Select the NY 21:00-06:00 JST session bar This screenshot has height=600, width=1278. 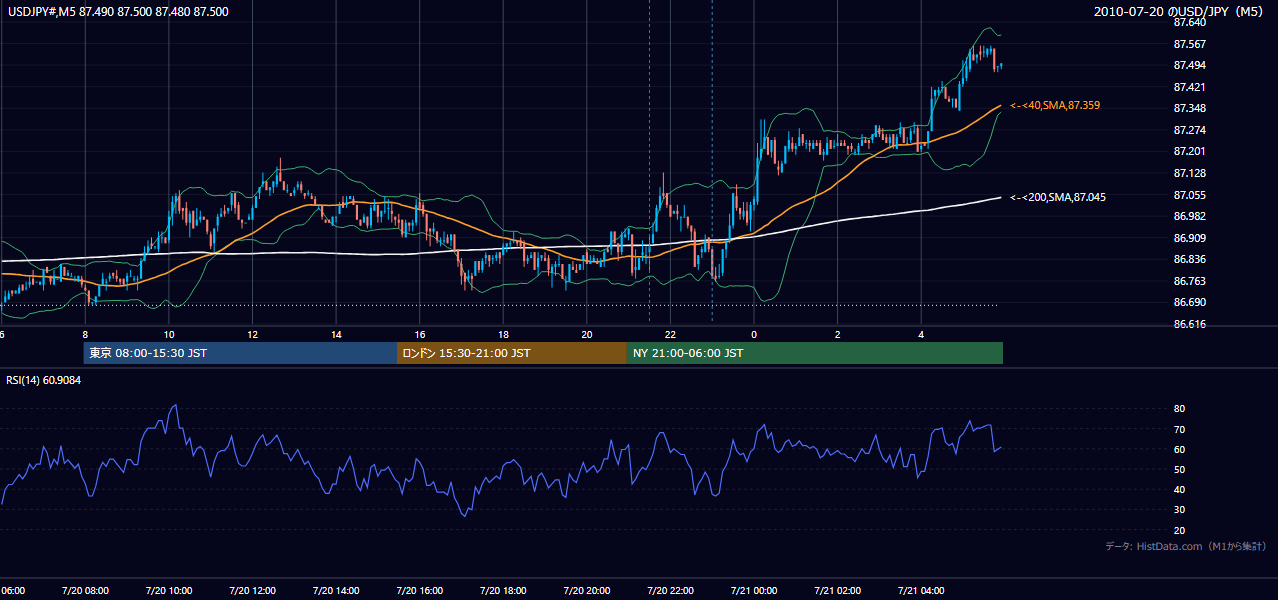click(x=815, y=353)
